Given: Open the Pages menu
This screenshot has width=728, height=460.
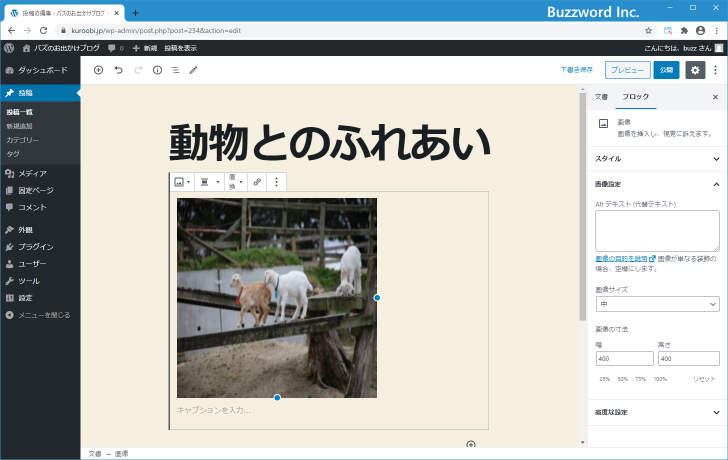Looking at the screenshot, I should [x=40, y=190].
